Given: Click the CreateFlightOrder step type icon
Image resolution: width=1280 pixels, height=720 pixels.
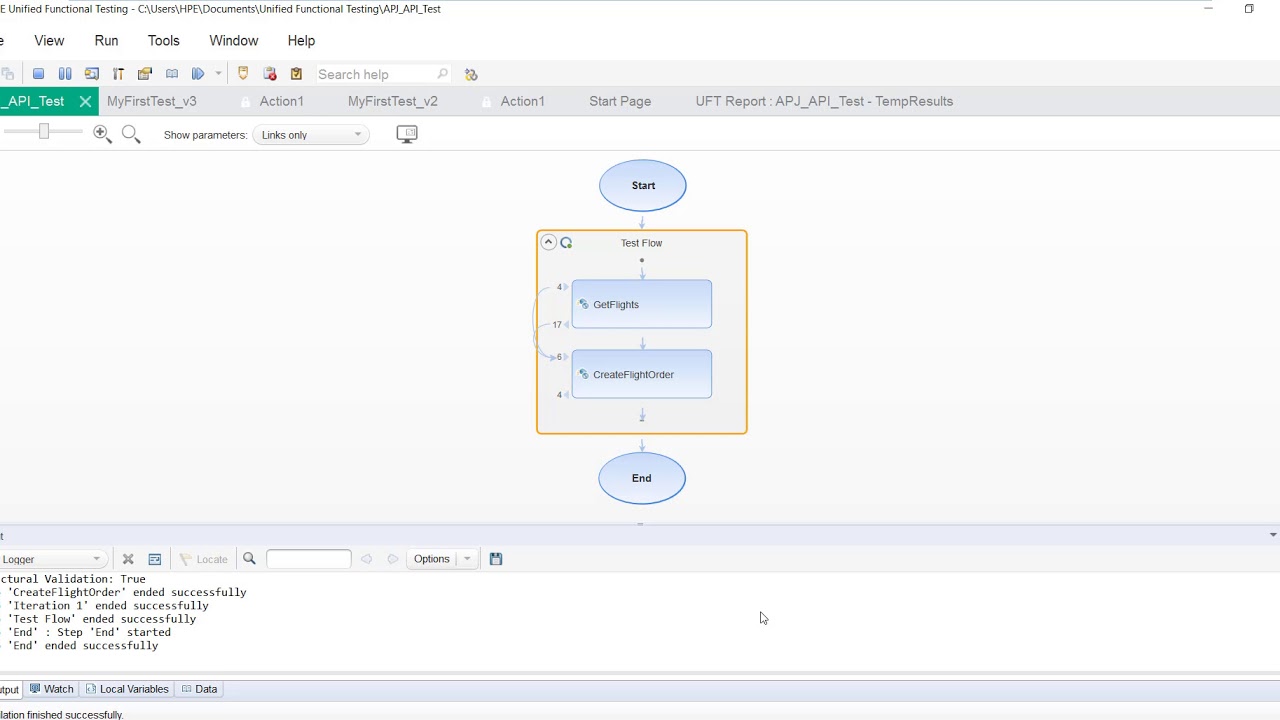Looking at the screenshot, I should click(584, 374).
